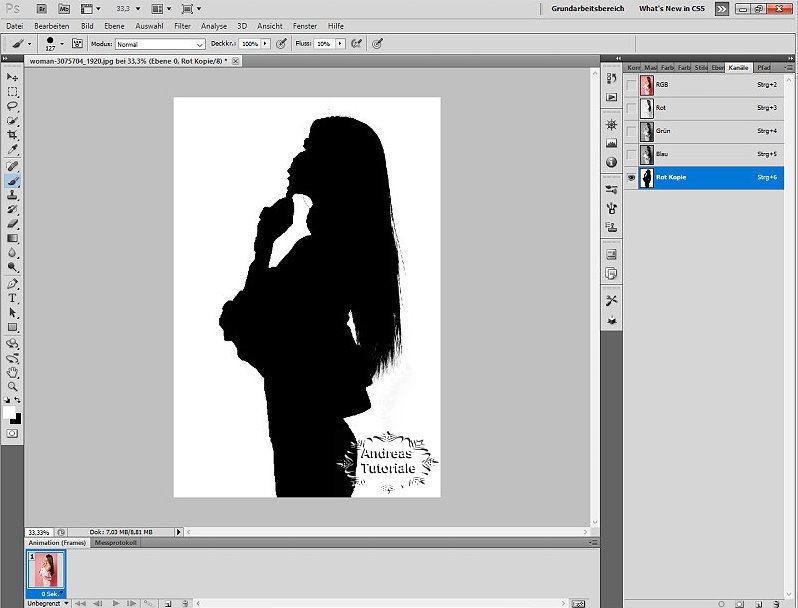Open the Filter menu
This screenshot has width=798, height=608.
tap(182, 26)
